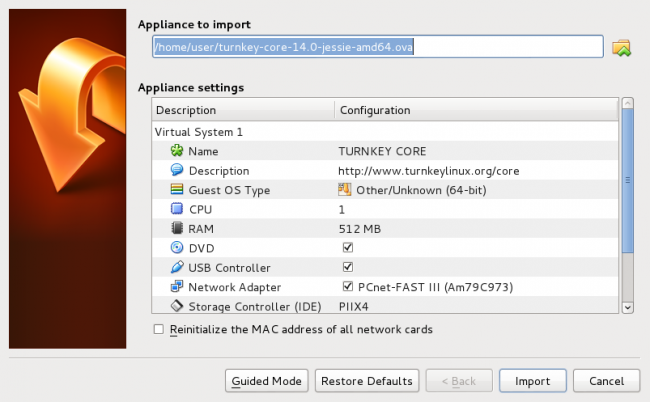Click the Description speech bubble icon
650x402 pixels.
click(x=177, y=170)
